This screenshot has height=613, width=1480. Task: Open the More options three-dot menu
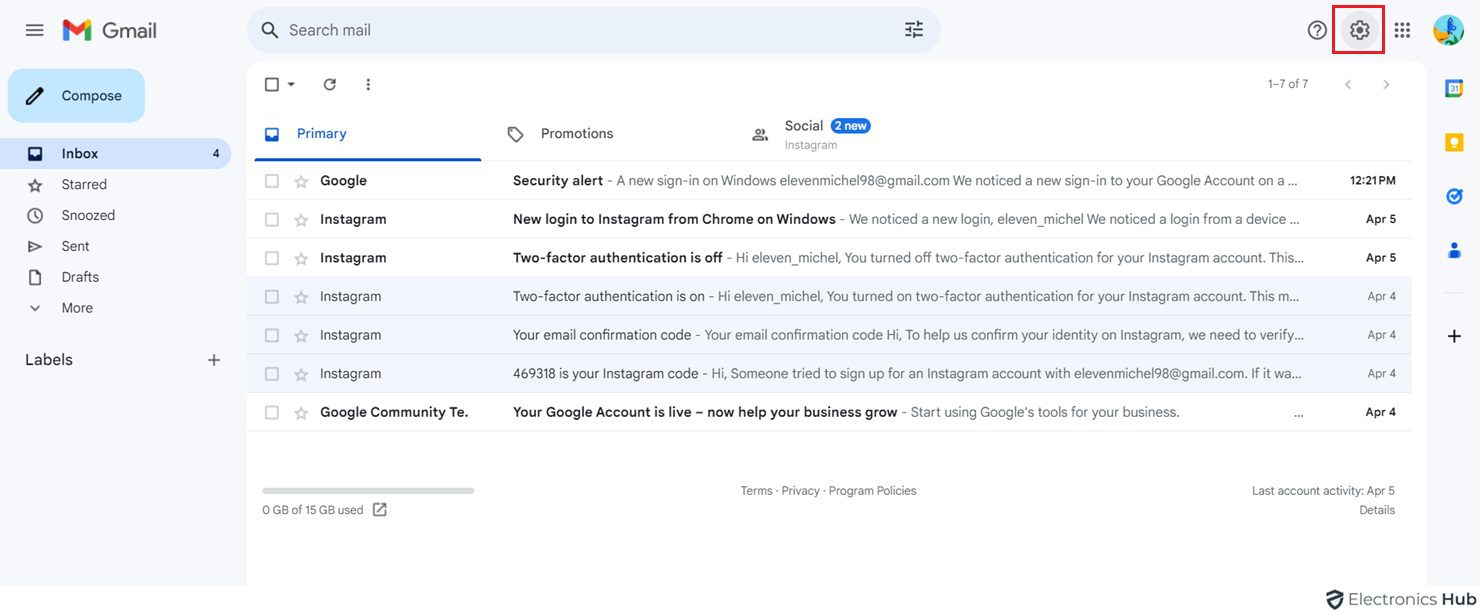tap(368, 84)
